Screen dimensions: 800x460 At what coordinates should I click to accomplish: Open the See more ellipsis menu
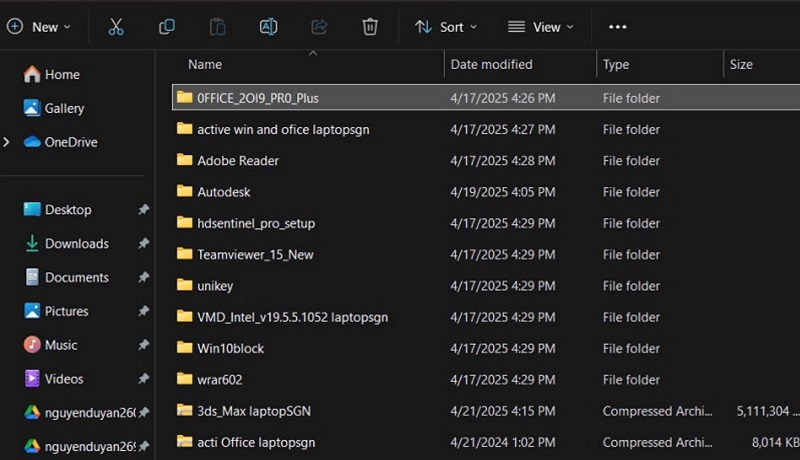617,27
